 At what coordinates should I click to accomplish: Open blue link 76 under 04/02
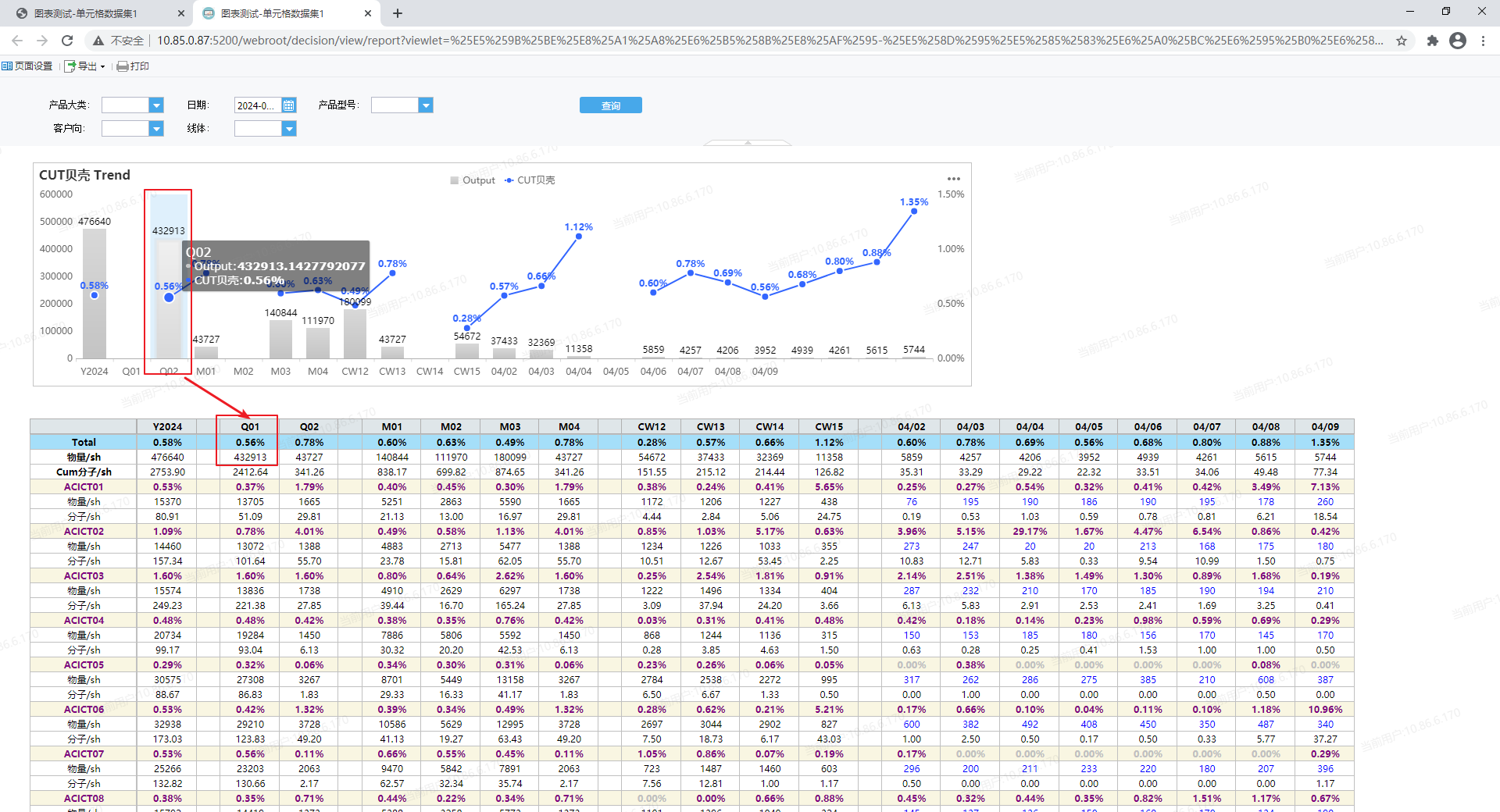pyautogui.click(x=912, y=501)
